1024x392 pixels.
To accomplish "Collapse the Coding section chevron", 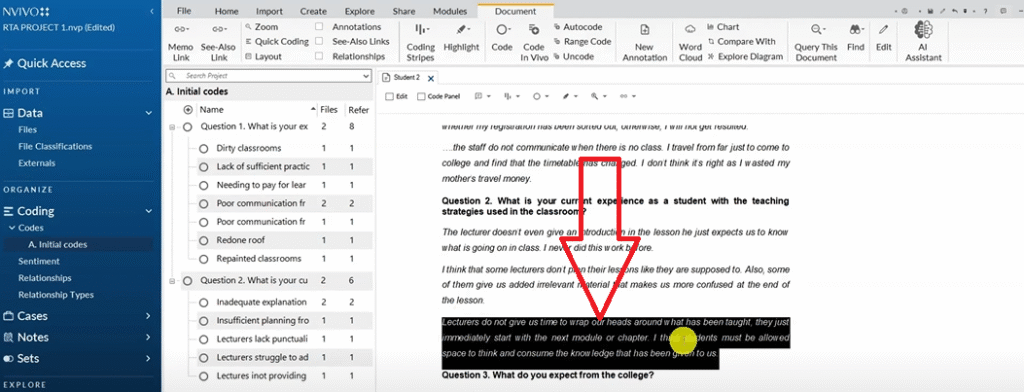I will pos(149,211).
